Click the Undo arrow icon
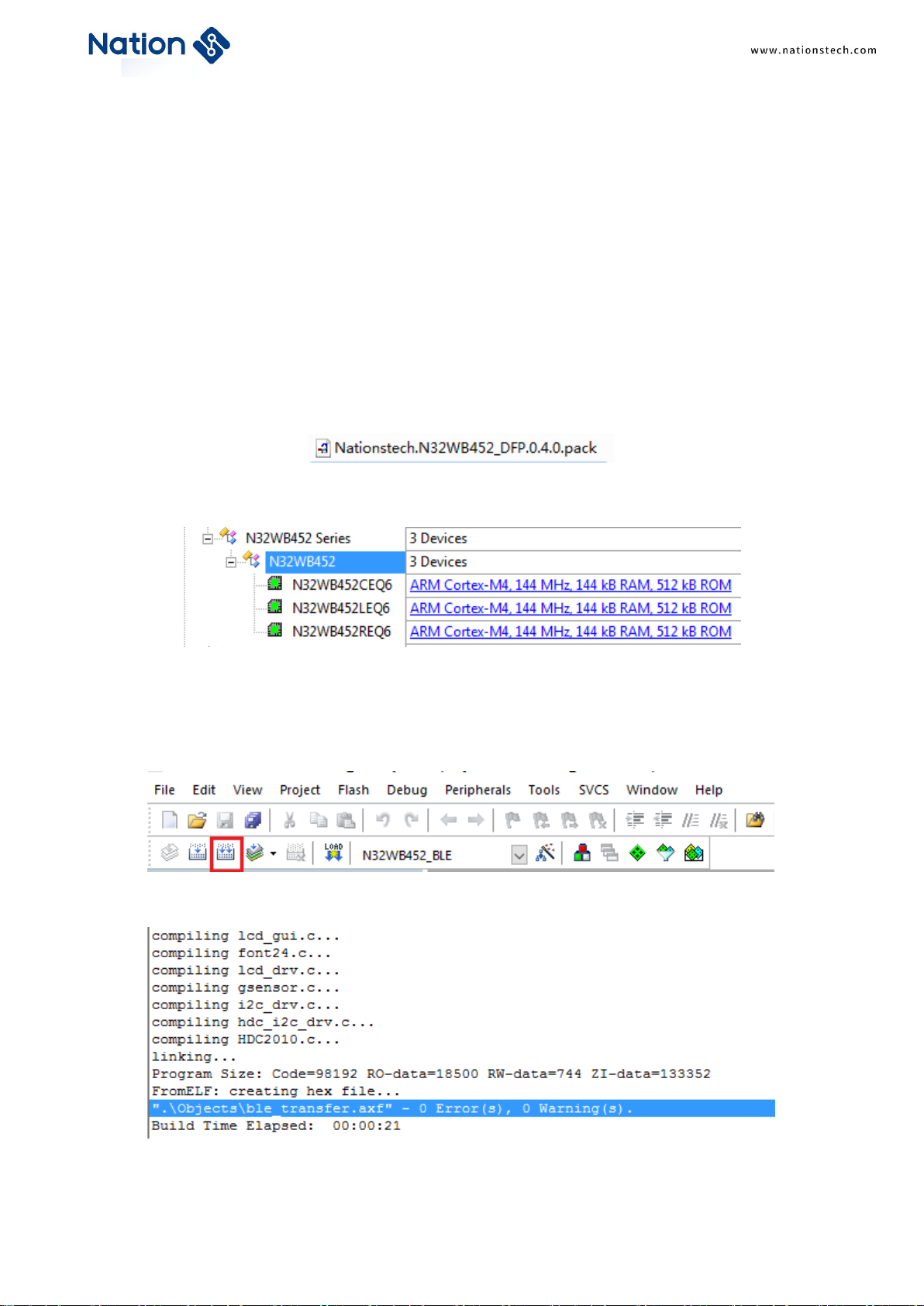Image resolution: width=924 pixels, height=1306 pixels. tap(383, 820)
